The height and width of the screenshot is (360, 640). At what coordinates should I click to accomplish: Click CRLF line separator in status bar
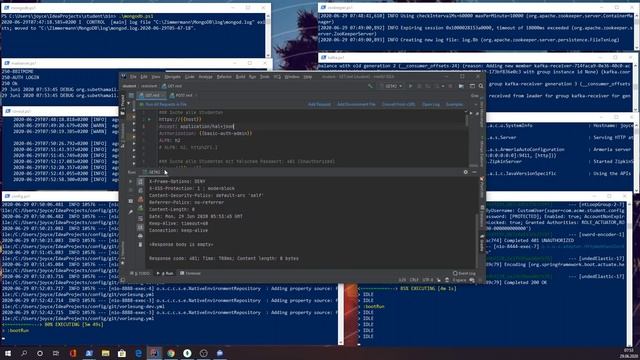pos(414,280)
